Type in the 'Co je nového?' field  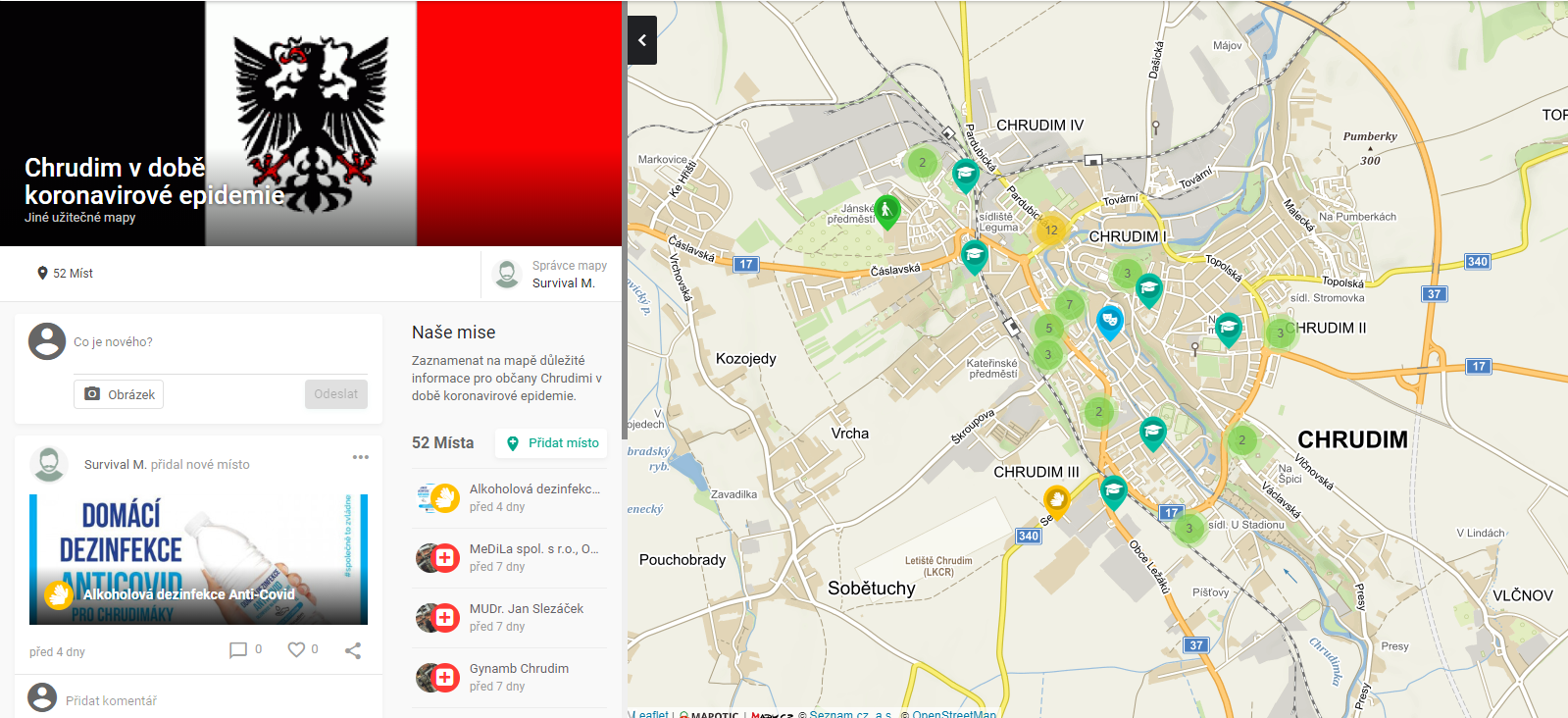click(x=216, y=342)
